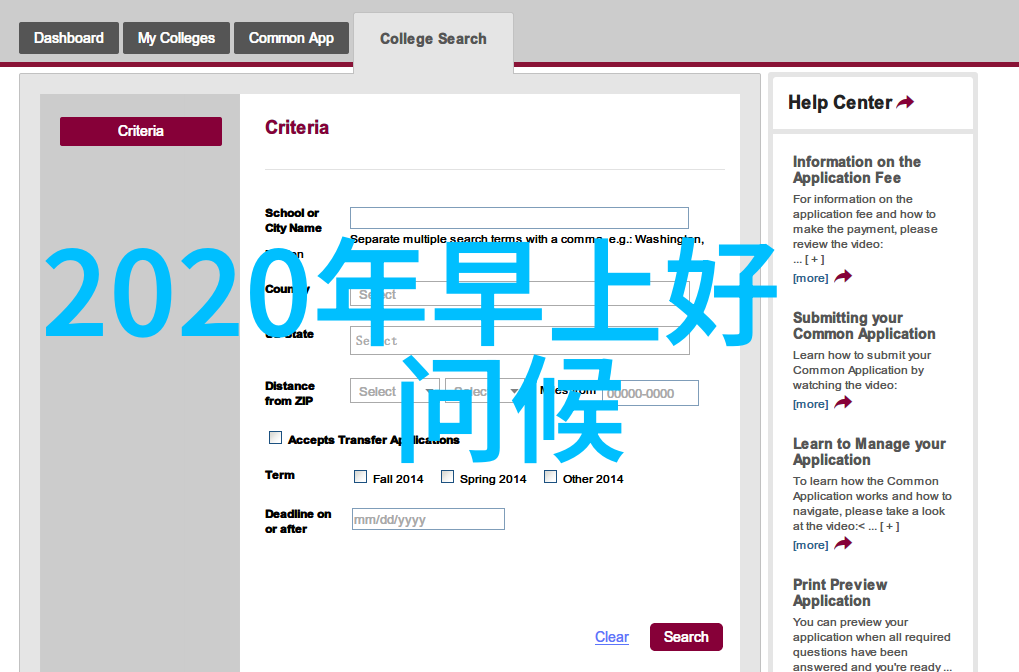1019x672 pixels.
Task: Focus the School or City Name field
Action: coord(519,218)
